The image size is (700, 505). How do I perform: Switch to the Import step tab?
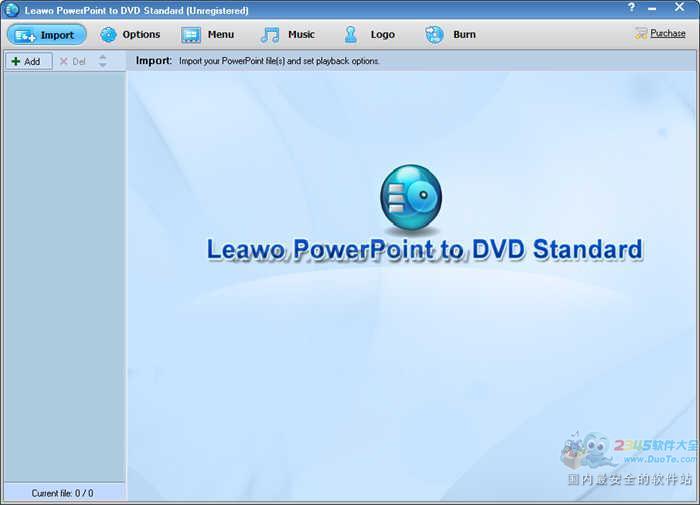pos(46,35)
